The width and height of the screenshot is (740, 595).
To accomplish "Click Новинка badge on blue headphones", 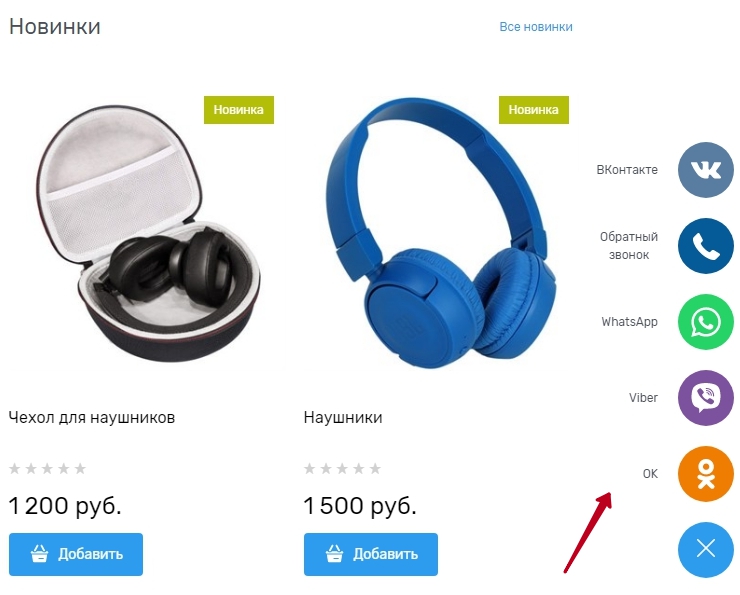I will pos(534,110).
